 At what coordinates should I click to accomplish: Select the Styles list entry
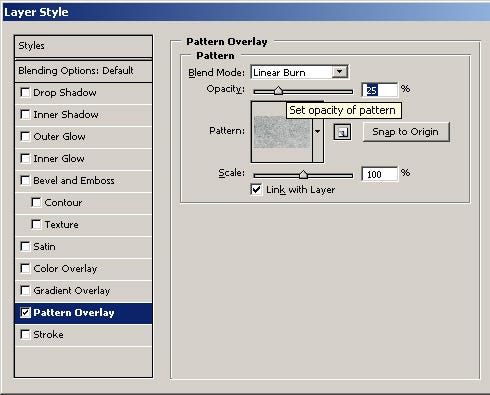click(83, 46)
